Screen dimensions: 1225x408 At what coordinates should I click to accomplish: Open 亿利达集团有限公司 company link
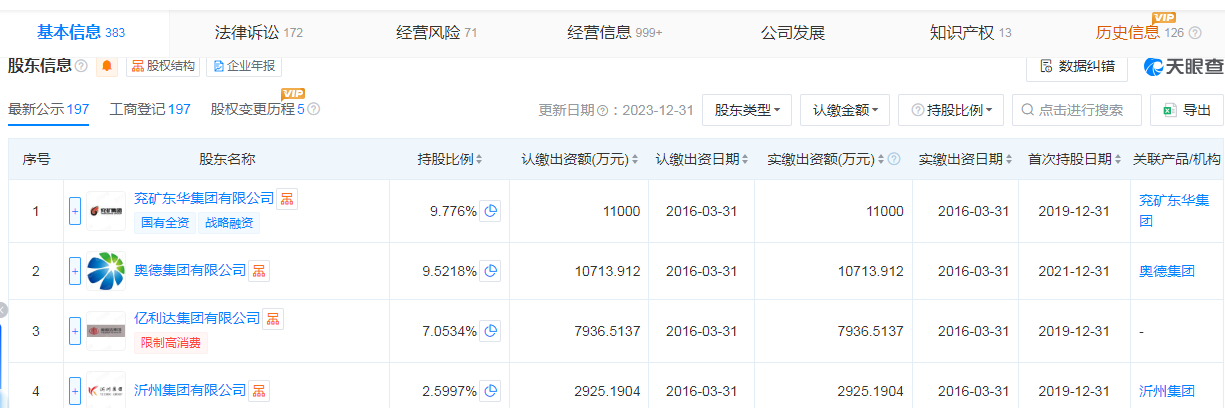tap(197, 318)
